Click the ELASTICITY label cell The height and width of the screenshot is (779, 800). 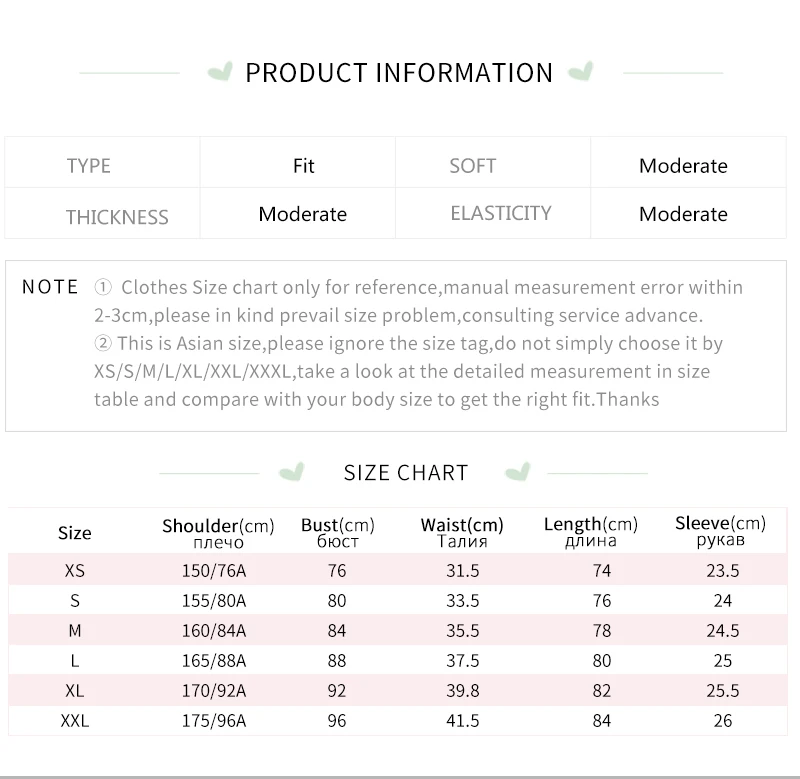coord(501,213)
